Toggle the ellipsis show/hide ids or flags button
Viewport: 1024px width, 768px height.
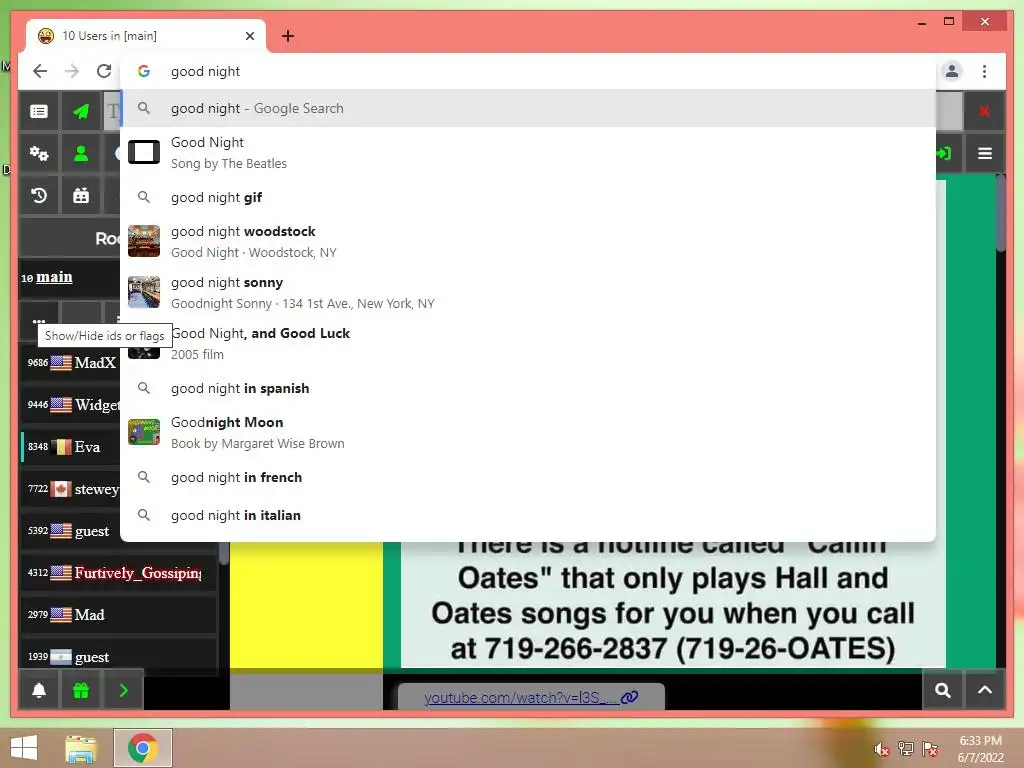[39, 319]
